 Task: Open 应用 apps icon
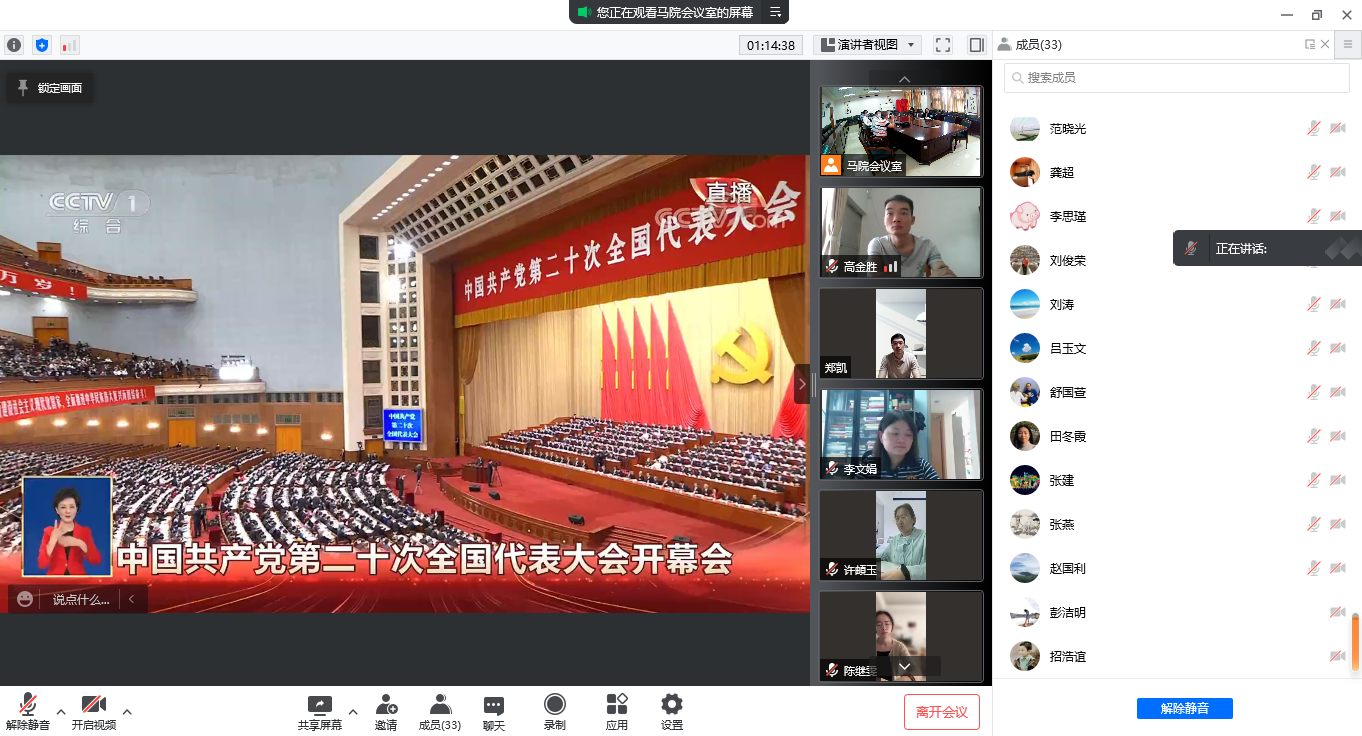pyautogui.click(x=617, y=711)
